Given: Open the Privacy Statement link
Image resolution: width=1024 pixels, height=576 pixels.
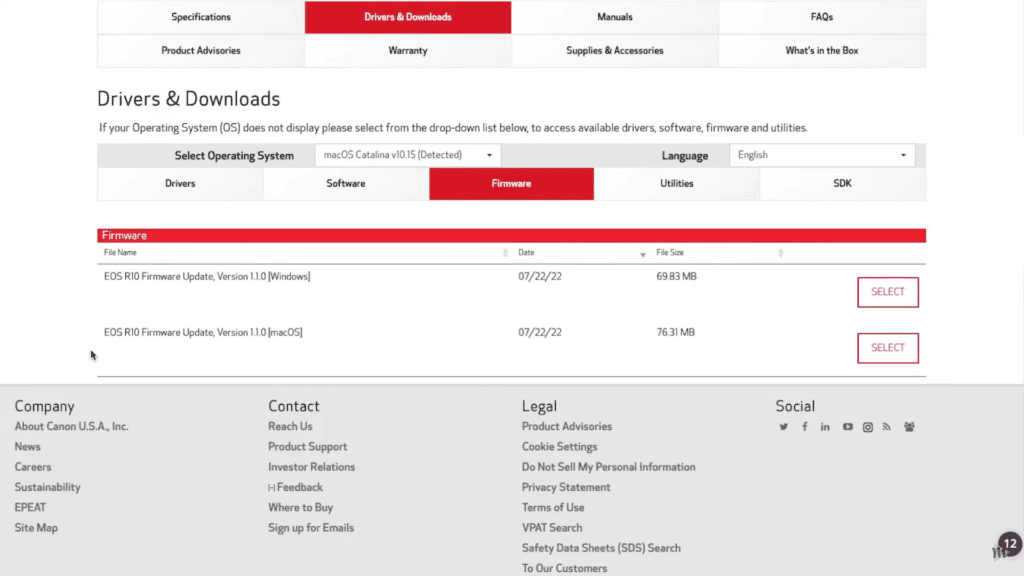Looking at the screenshot, I should 566,487.
